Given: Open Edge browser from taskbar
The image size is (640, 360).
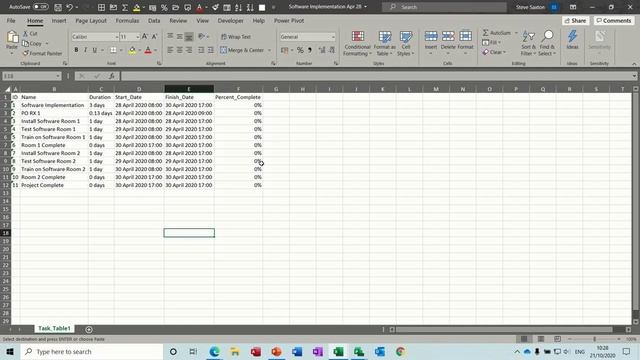Looking at the screenshot, I should pyautogui.click(x=214, y=351).
